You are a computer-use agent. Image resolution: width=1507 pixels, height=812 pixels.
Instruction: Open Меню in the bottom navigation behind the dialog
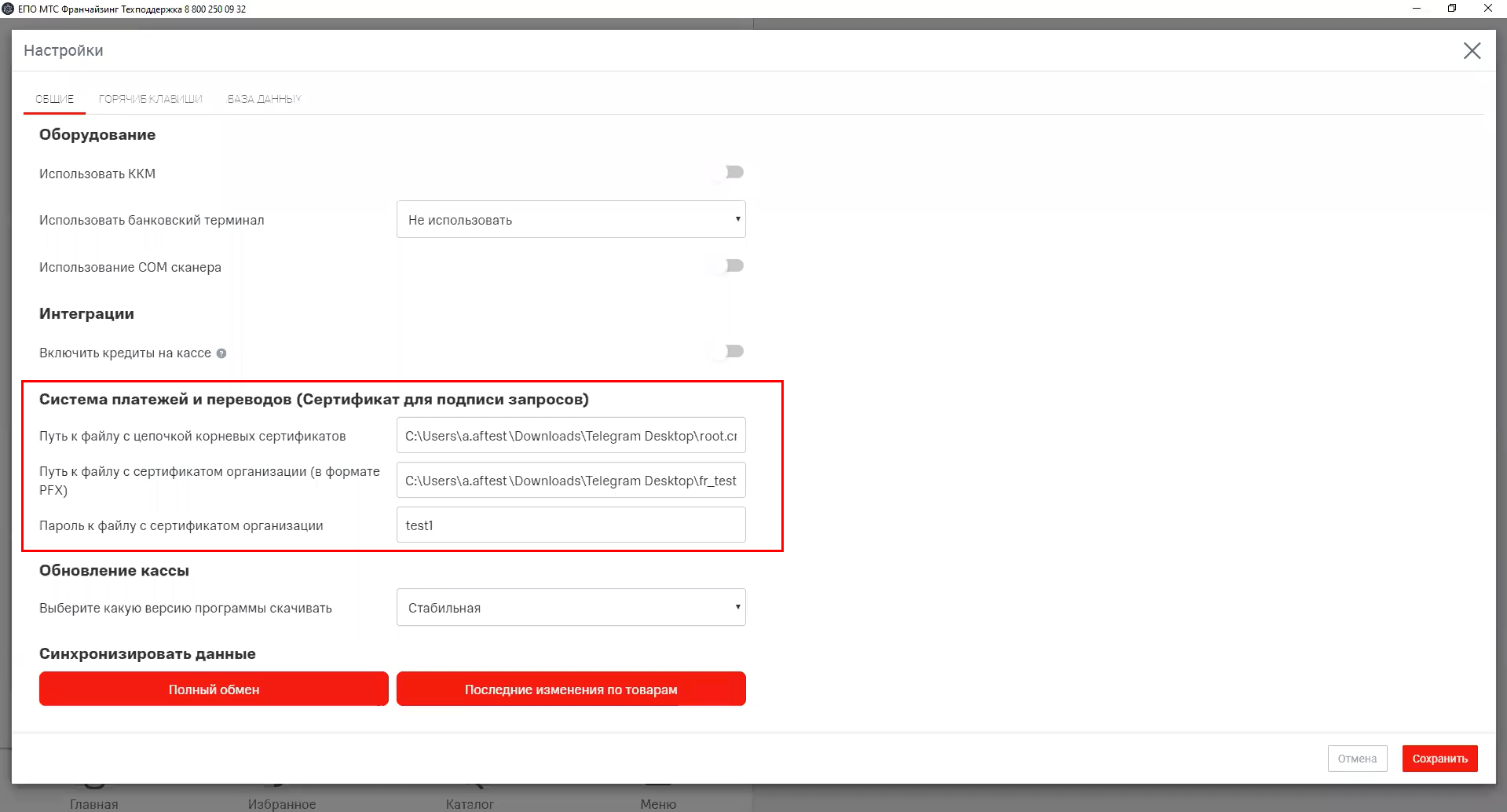click(658, 803)
